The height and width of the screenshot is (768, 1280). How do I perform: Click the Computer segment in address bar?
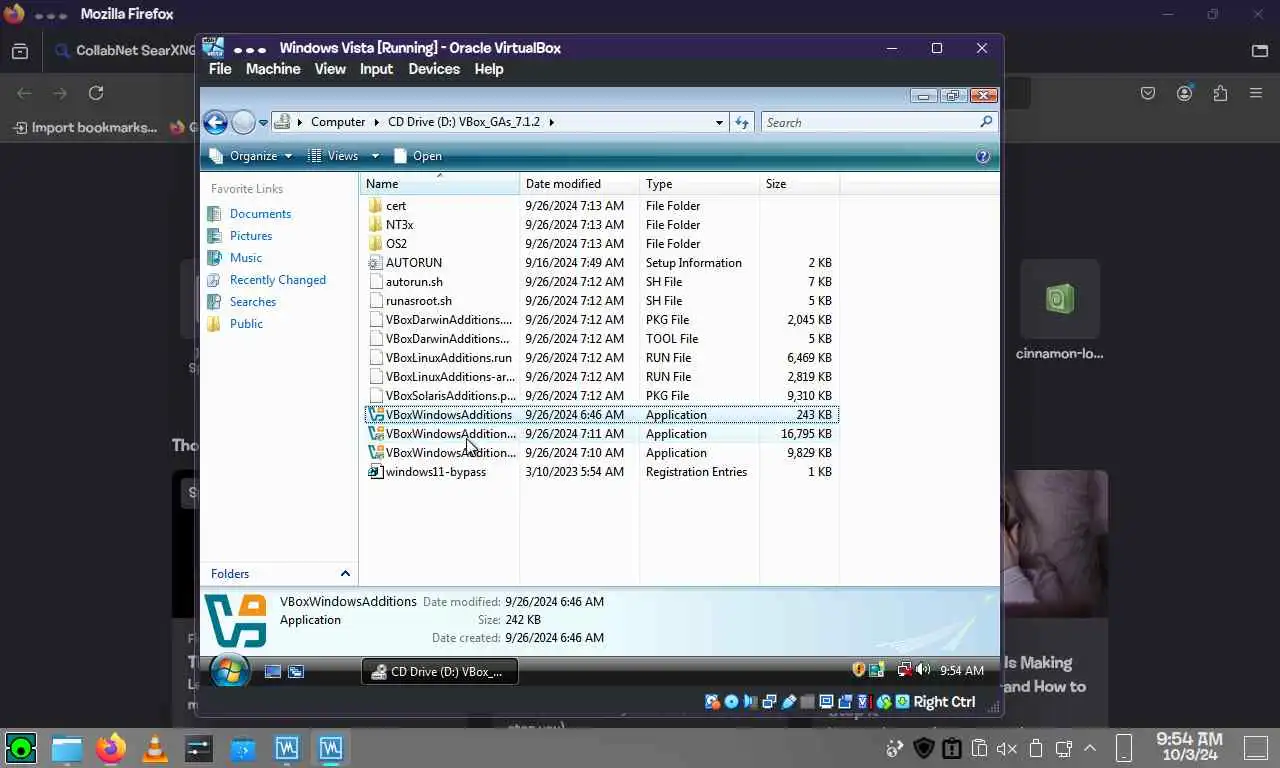click(338, 122)
